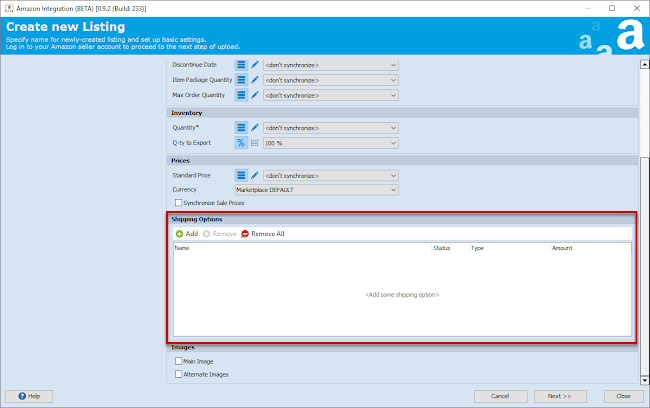Click the Help question mark button
650x408 pixels.
click(29, 396)
